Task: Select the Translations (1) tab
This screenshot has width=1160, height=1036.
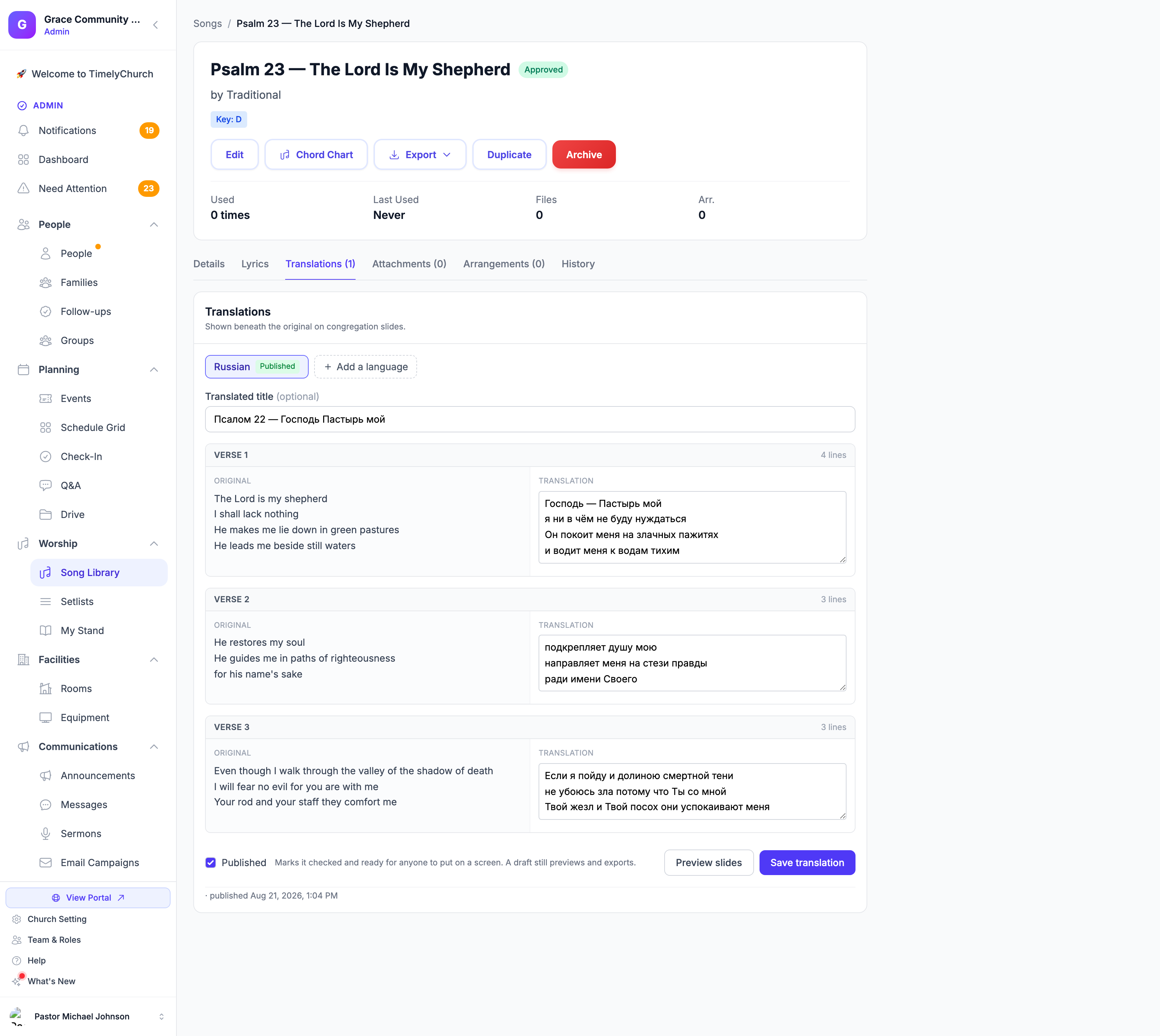Action: [320, 264]
